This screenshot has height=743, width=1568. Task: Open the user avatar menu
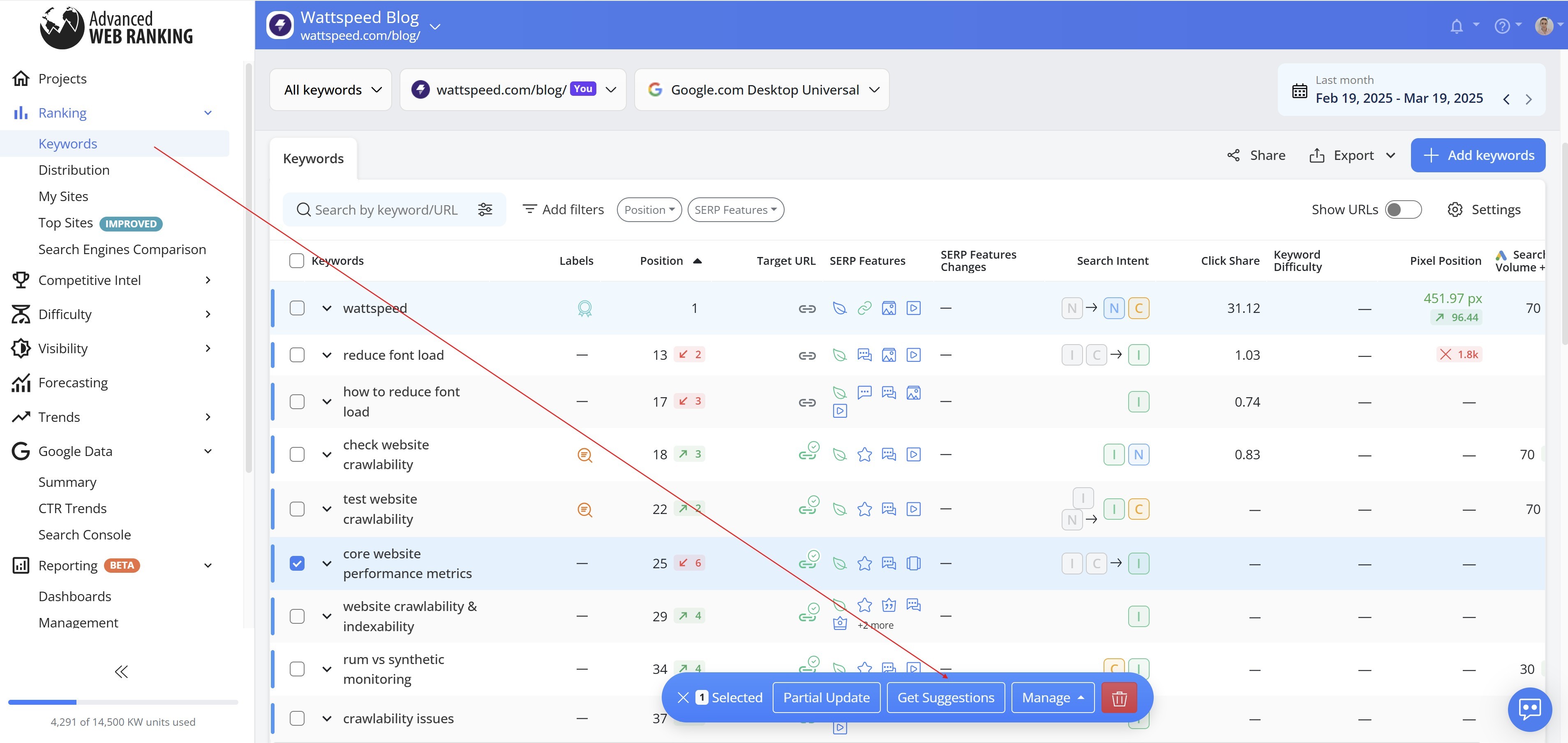coord(1544,25)
